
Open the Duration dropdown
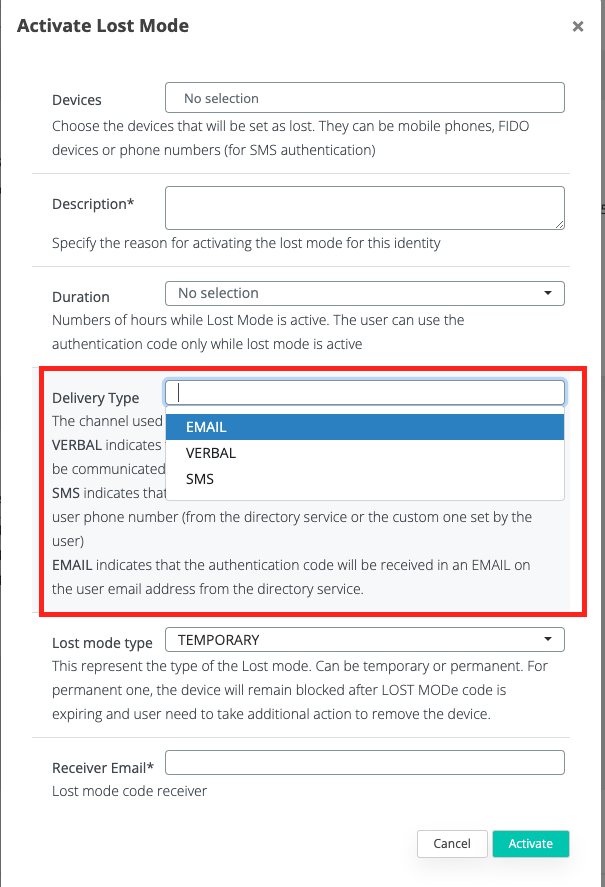[364, 293]
